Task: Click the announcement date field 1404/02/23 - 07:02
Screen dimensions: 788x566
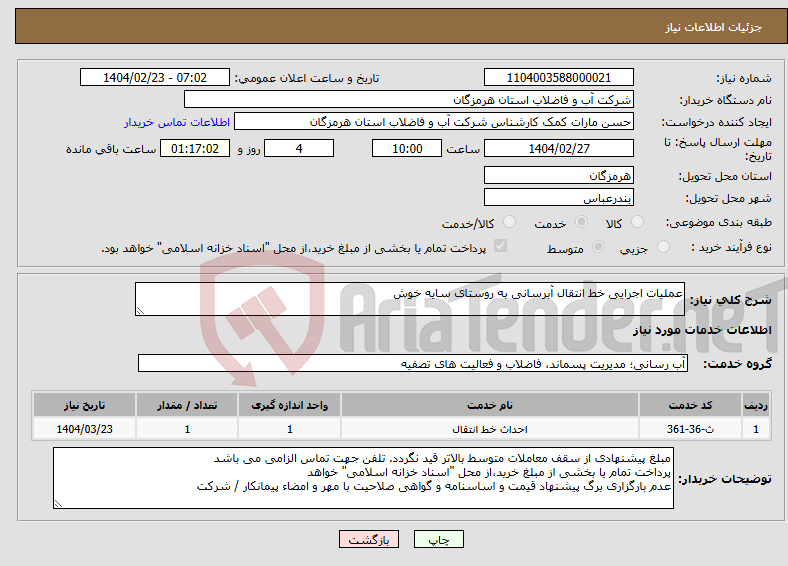Action: [155, 77]
